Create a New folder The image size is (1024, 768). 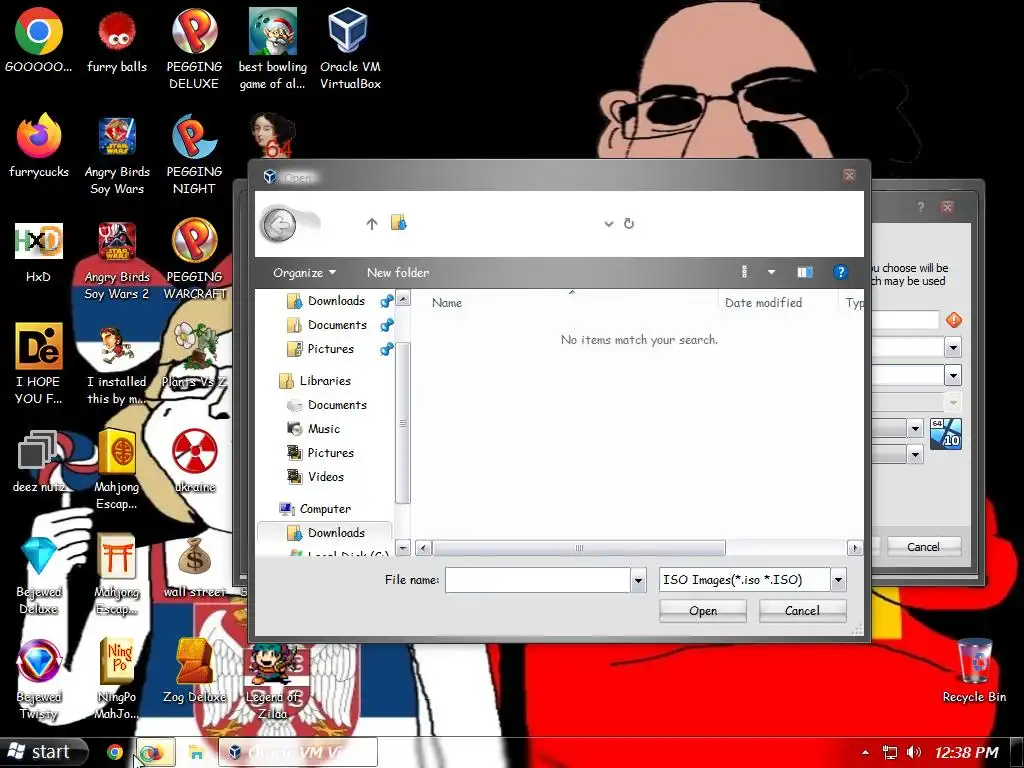398,272
